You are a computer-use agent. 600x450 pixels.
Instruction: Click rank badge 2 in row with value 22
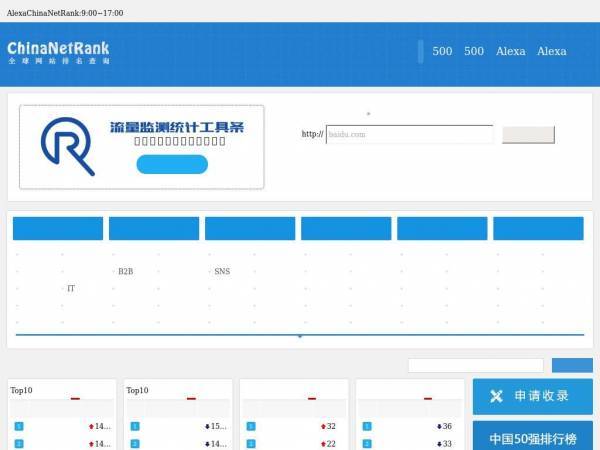click(251, 444)
